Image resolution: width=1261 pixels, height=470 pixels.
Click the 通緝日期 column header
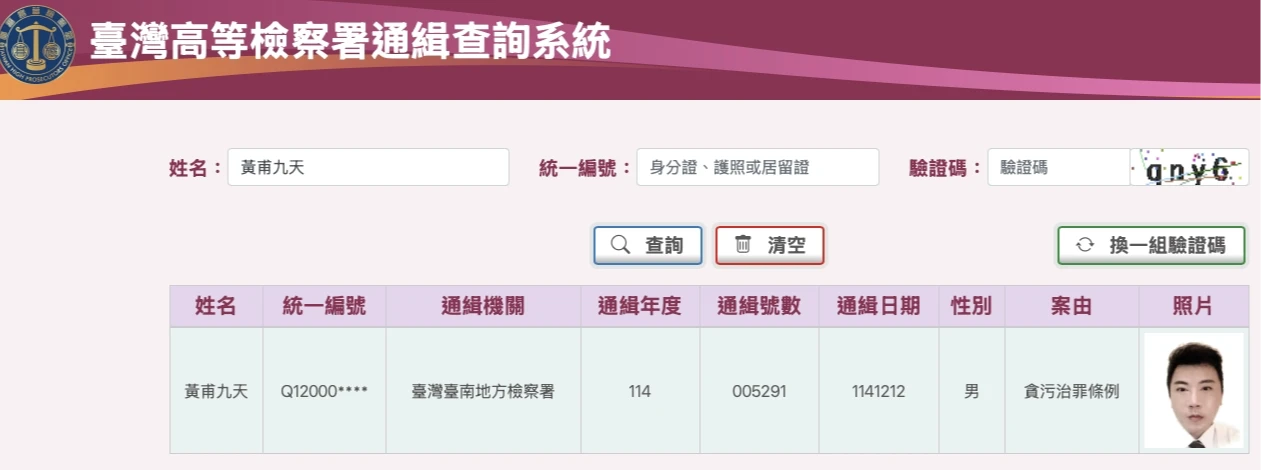pos(878,307)
